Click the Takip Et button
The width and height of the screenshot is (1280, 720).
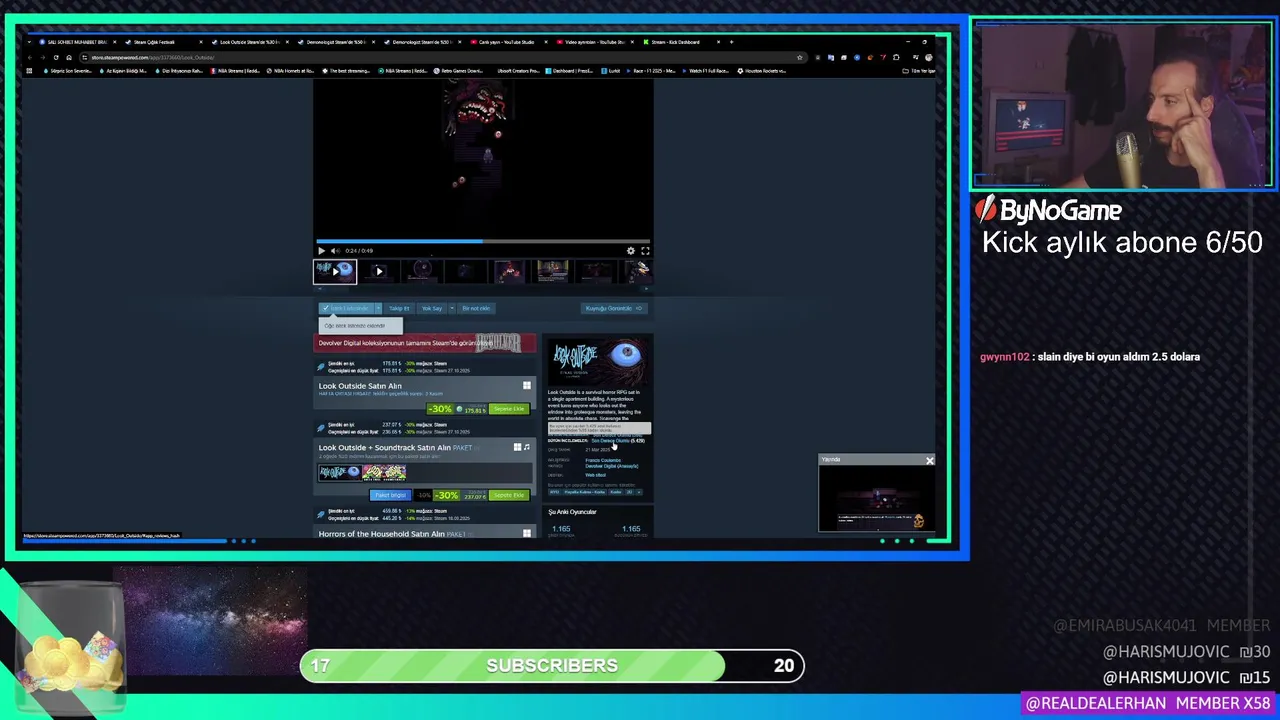coord(399,308)
